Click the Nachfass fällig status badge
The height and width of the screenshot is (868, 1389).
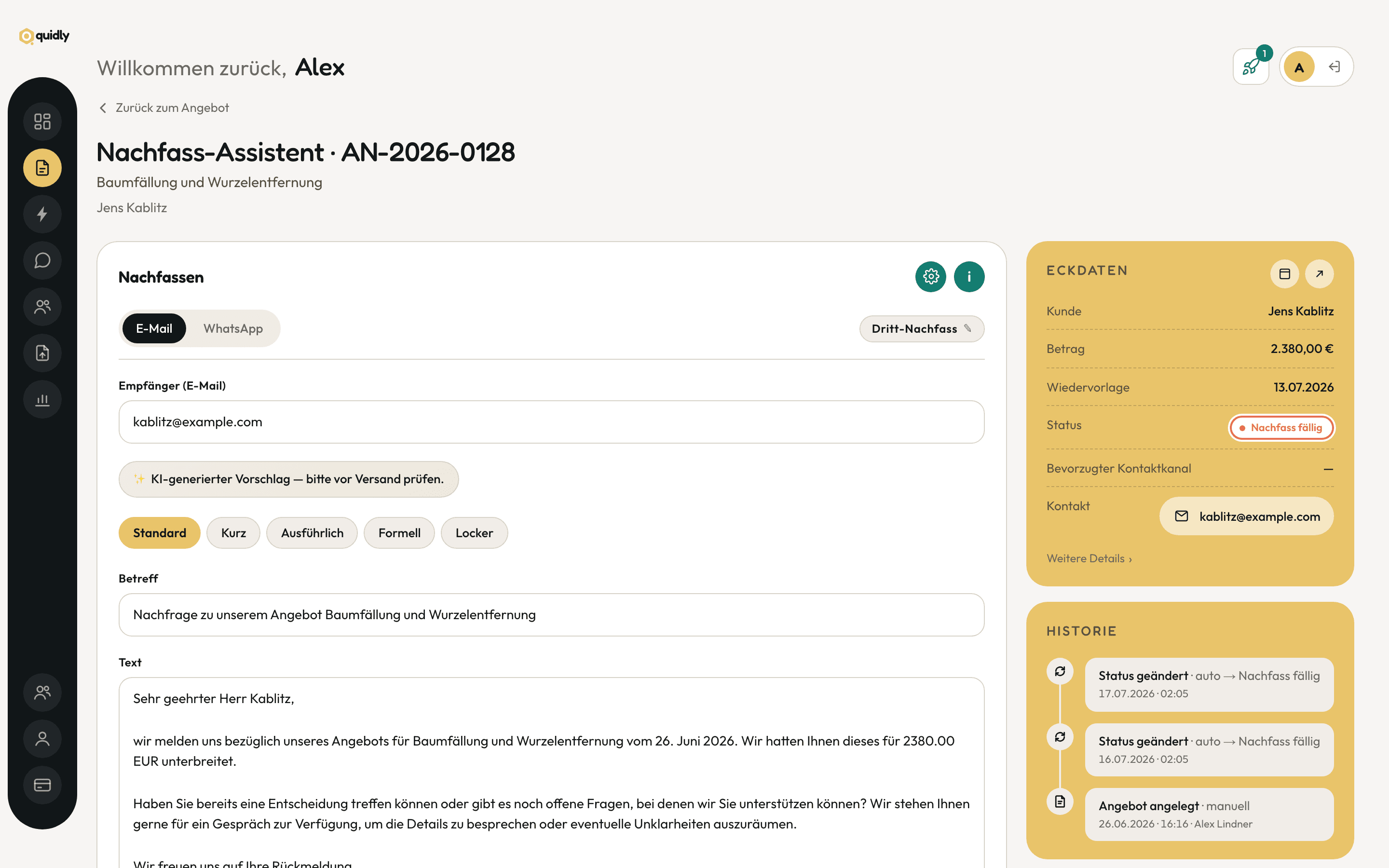coord(1281,428)
